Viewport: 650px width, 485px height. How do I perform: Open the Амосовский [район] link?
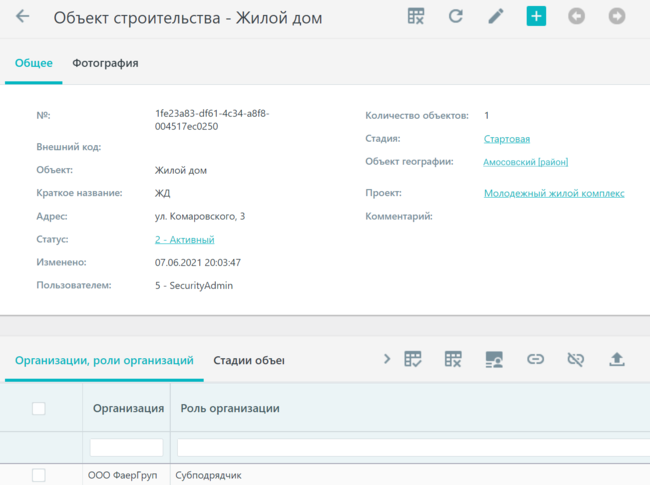(526, 162)
